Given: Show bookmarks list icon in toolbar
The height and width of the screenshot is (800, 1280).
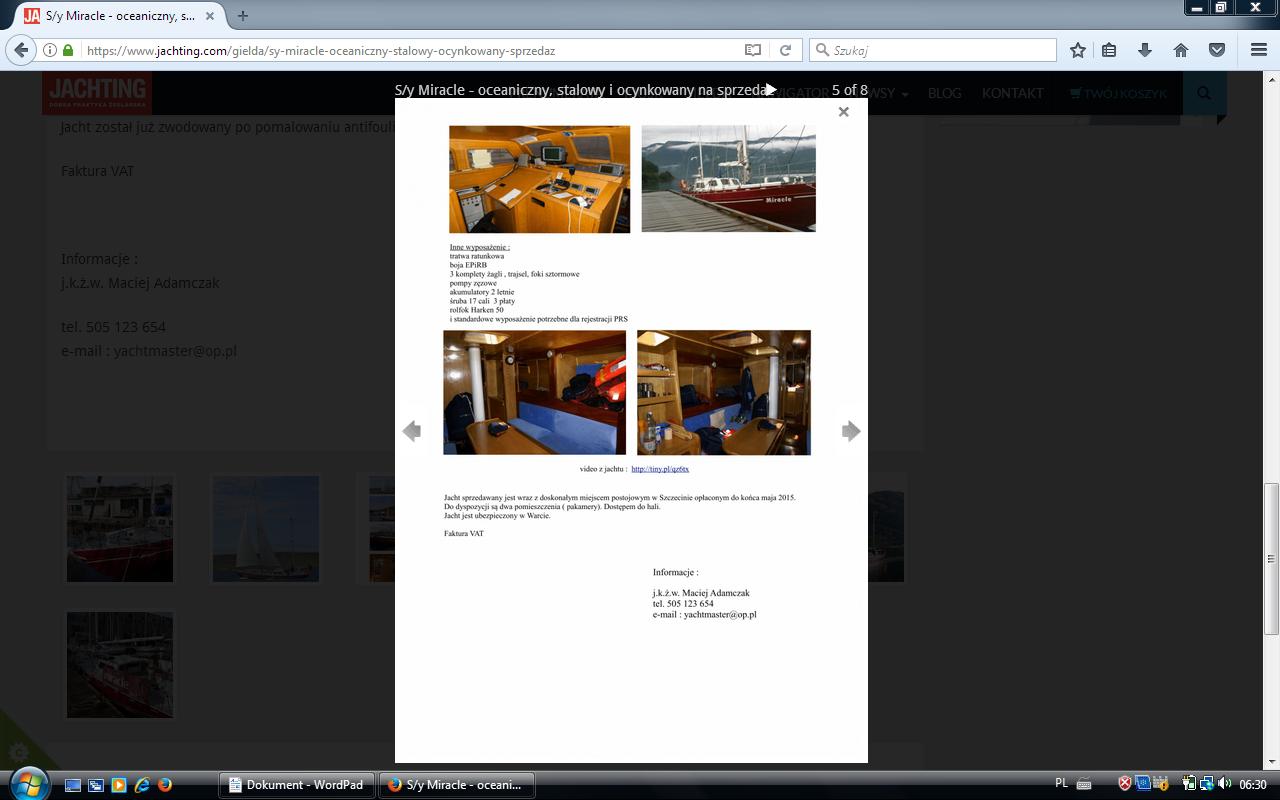Looking at the screenshot, I should click(x=1109, y=50).
